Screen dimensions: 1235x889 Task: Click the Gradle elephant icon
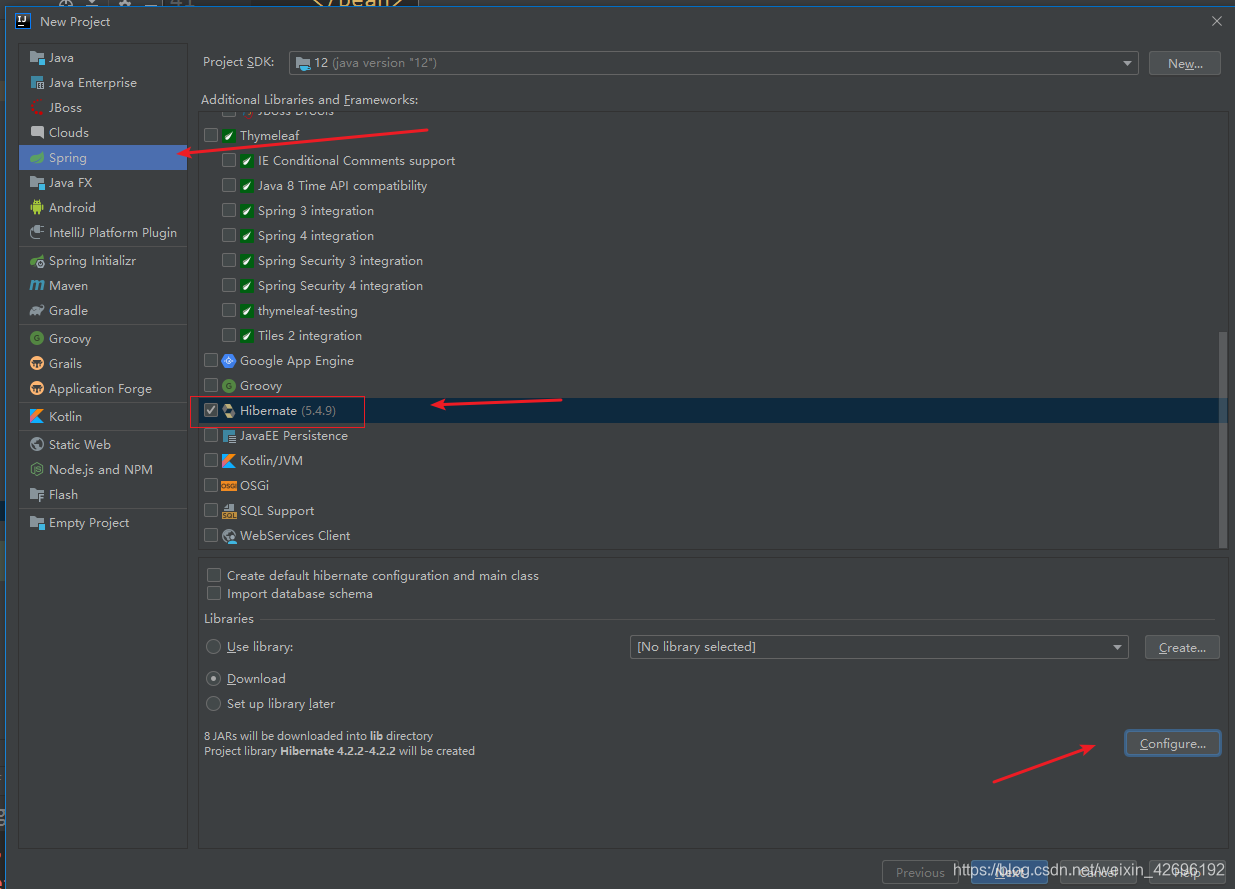point(37,311)
